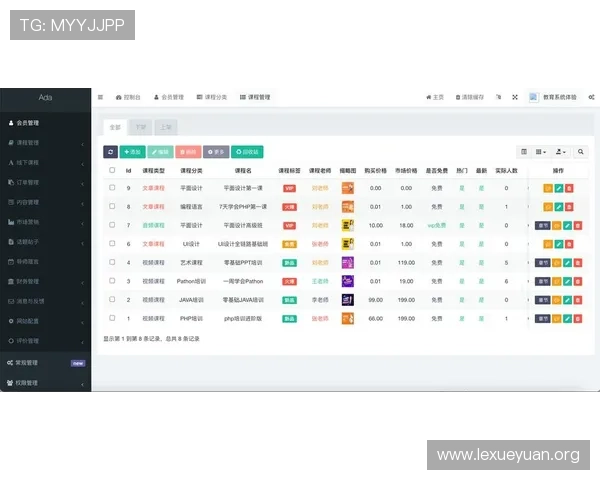
Task: Open the thumbnail for row id 9
Action: point(347,188)
